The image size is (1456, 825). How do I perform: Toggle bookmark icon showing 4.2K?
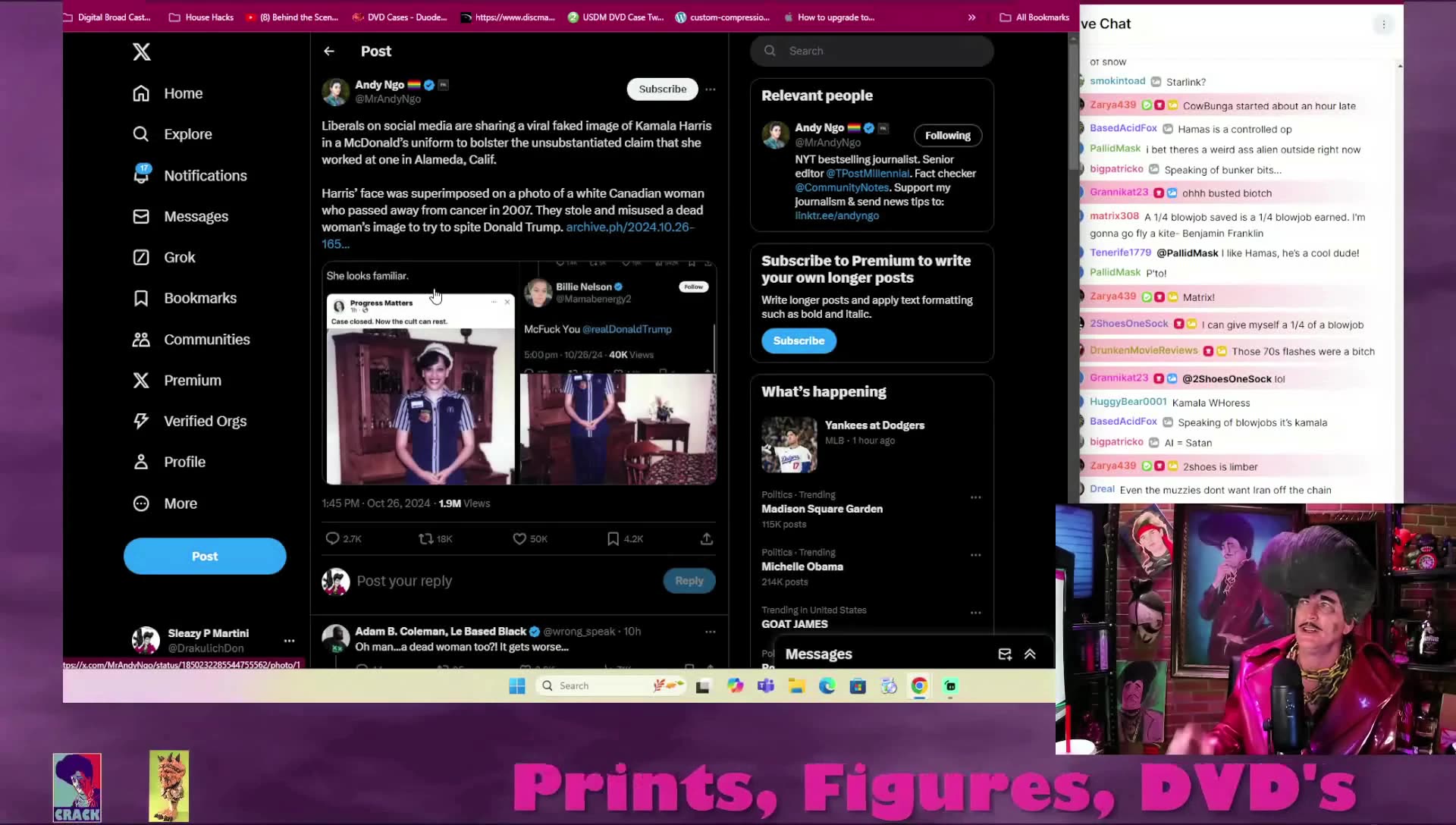(613, 538)
